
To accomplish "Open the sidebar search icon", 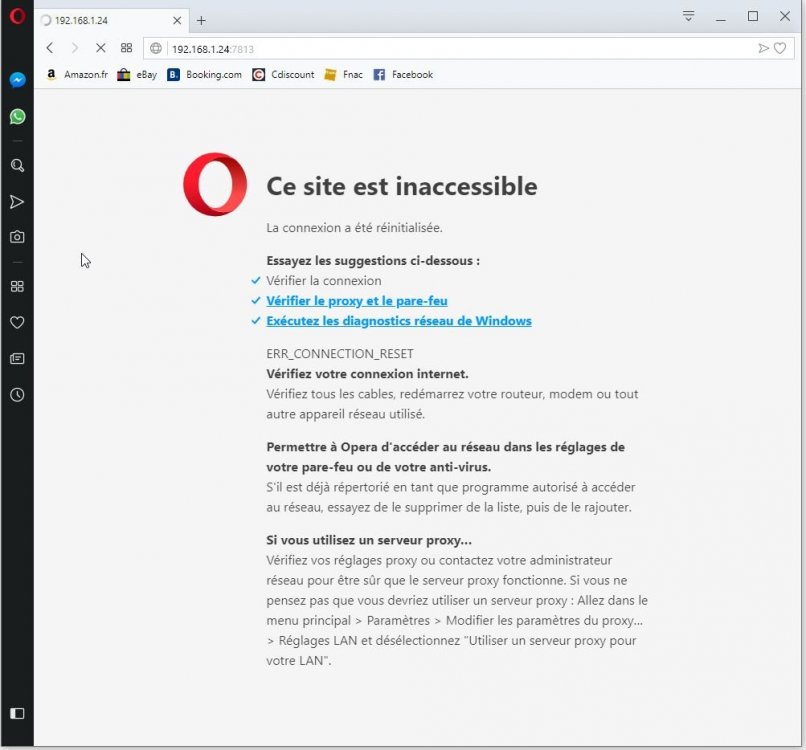I will 17,166.
